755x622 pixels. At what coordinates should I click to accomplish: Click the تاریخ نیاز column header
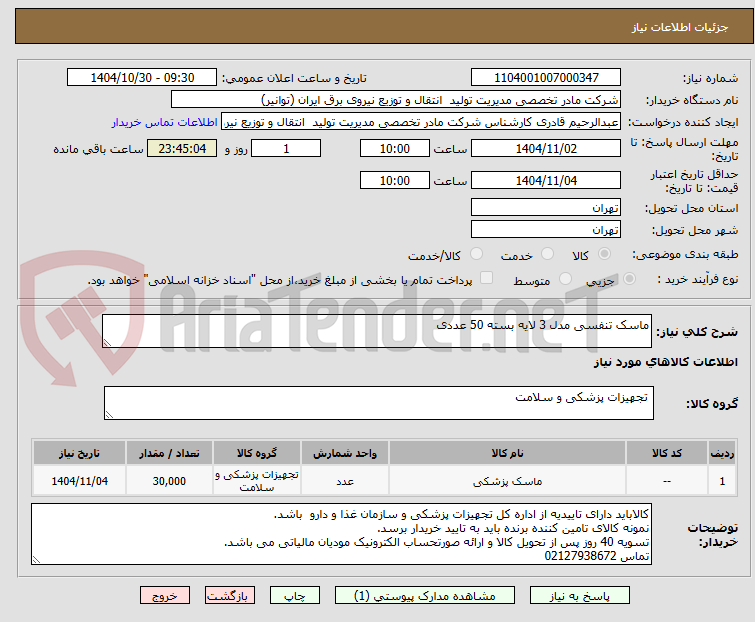pos(79,454)
